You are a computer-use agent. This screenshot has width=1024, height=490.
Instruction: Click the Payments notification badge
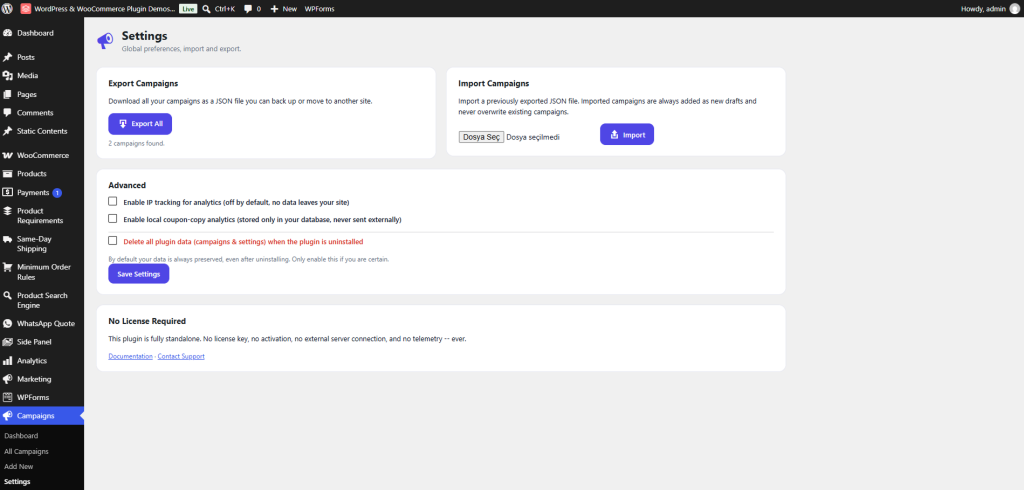point(57,193)
